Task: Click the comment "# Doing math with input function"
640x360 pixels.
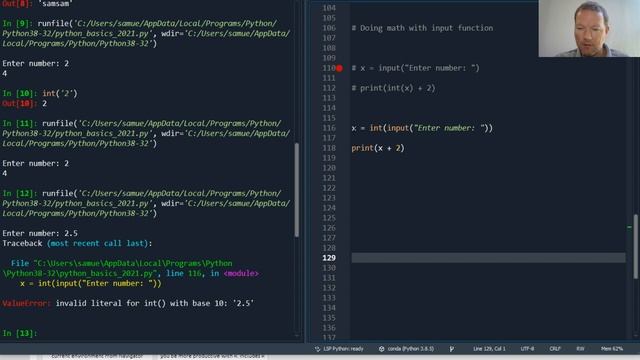Action: click(x=422, y=28)
